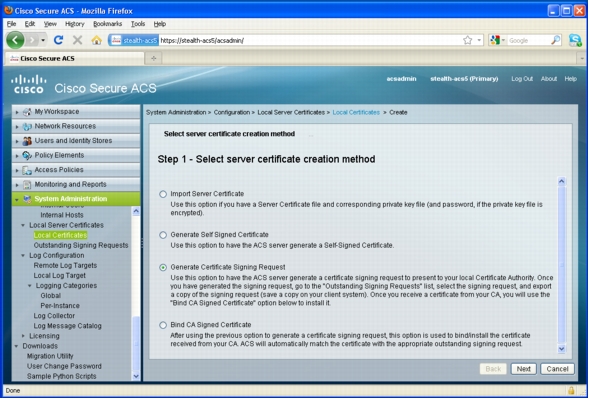
Task: Click the content pane scroll up arrow
Action: [x=561, y=181]
